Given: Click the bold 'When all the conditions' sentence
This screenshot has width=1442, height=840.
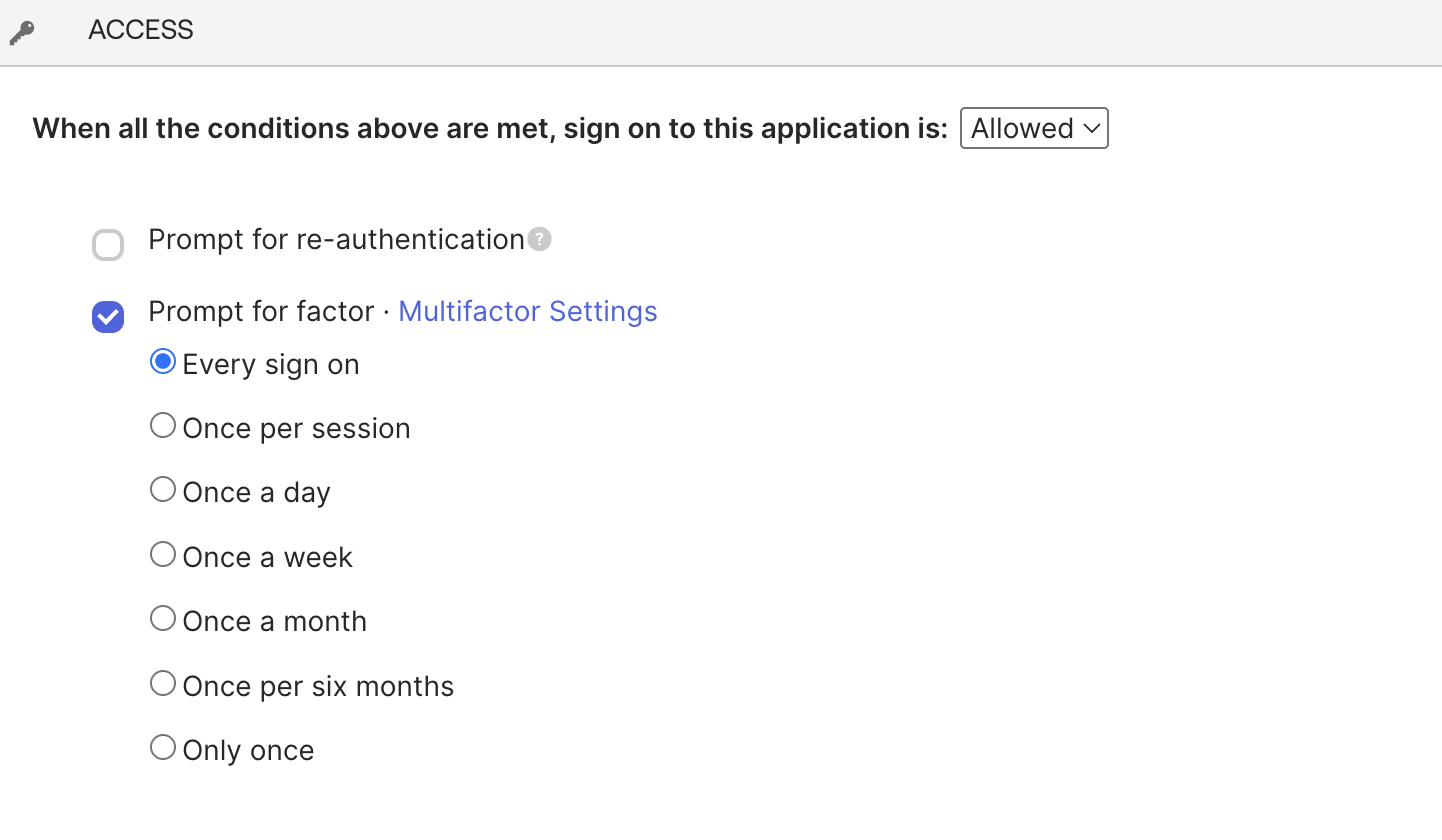Looking at the screenshot, I should (x=489, y=129).
